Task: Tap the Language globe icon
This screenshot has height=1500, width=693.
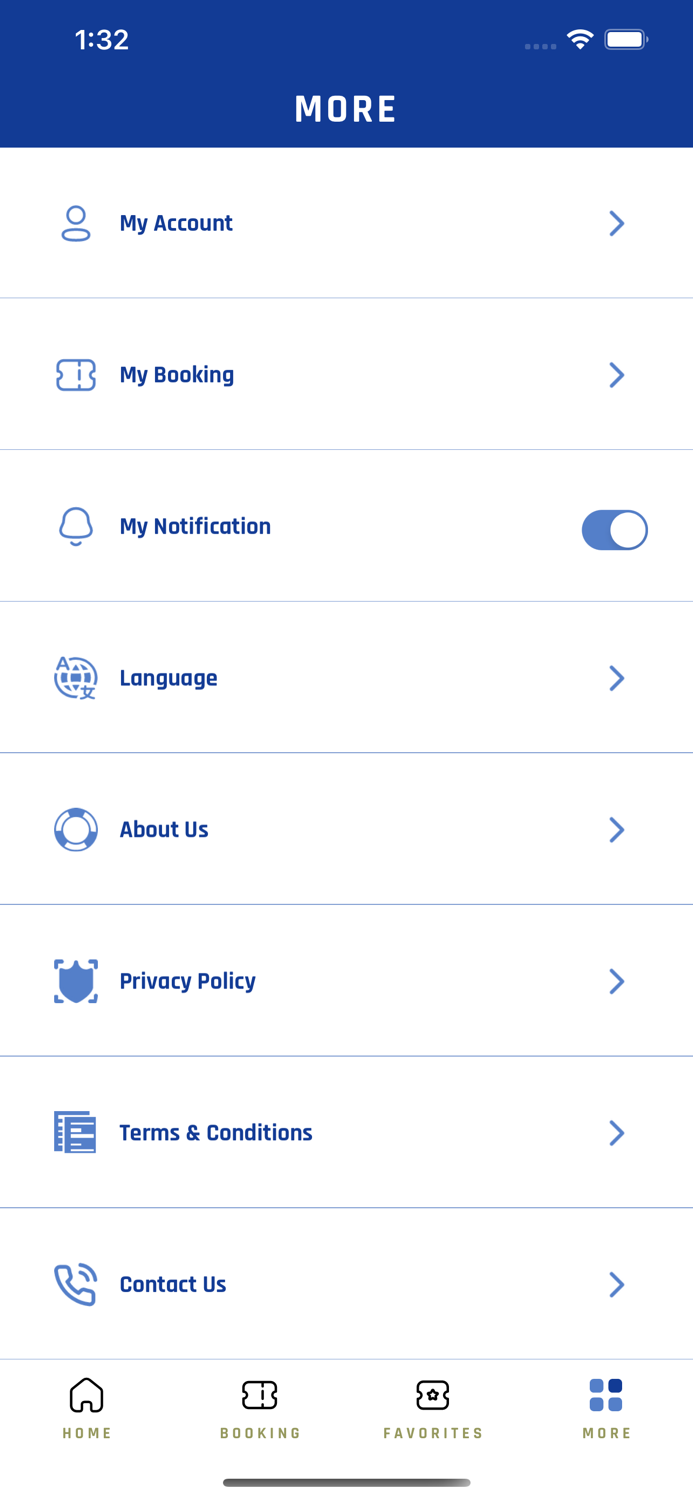Action: pyautogui.click(x=76, y=678)
